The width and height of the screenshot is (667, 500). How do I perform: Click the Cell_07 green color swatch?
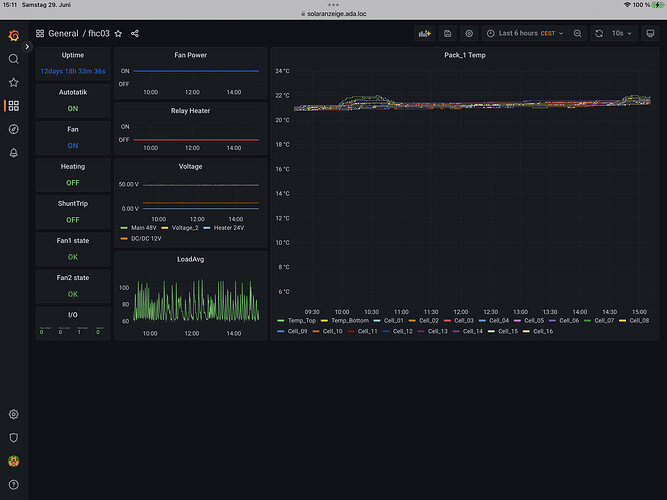[x=587, y=320]
